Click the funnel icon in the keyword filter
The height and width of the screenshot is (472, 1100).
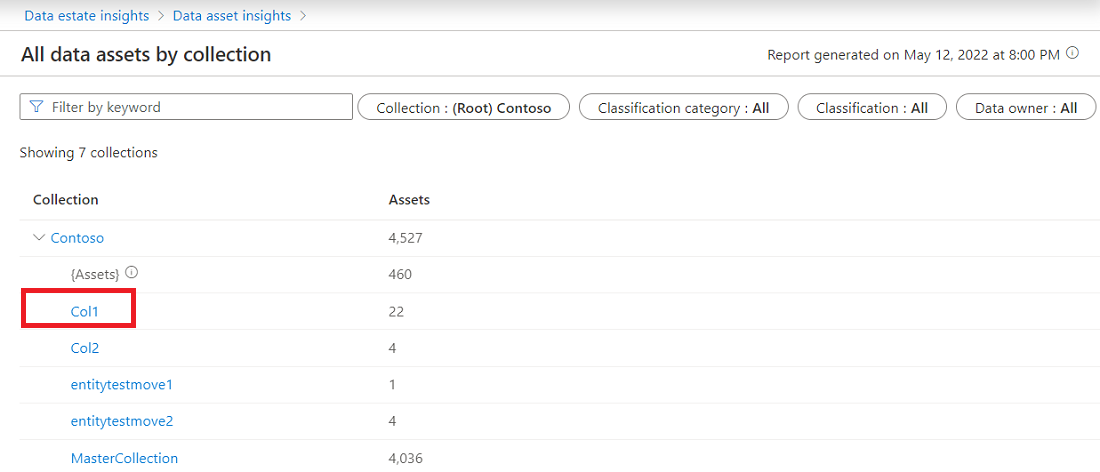coord(37,107)
